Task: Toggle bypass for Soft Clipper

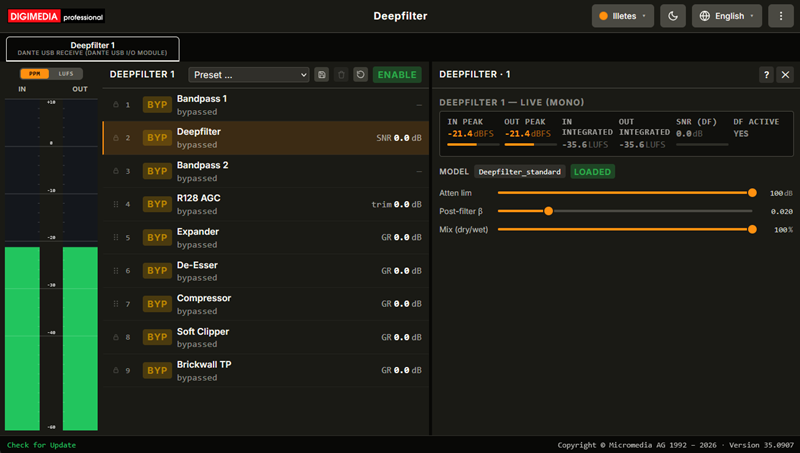Action: (x=157, y=337)
